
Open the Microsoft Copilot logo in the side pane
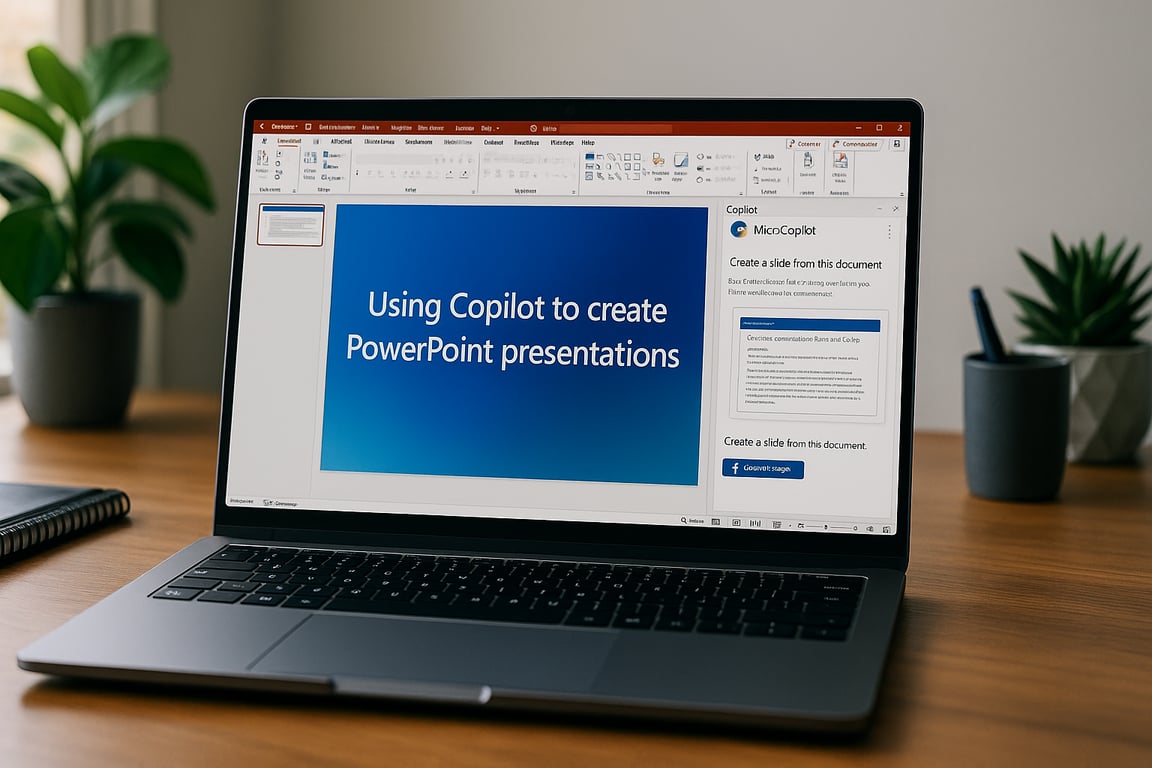[741, 230]
